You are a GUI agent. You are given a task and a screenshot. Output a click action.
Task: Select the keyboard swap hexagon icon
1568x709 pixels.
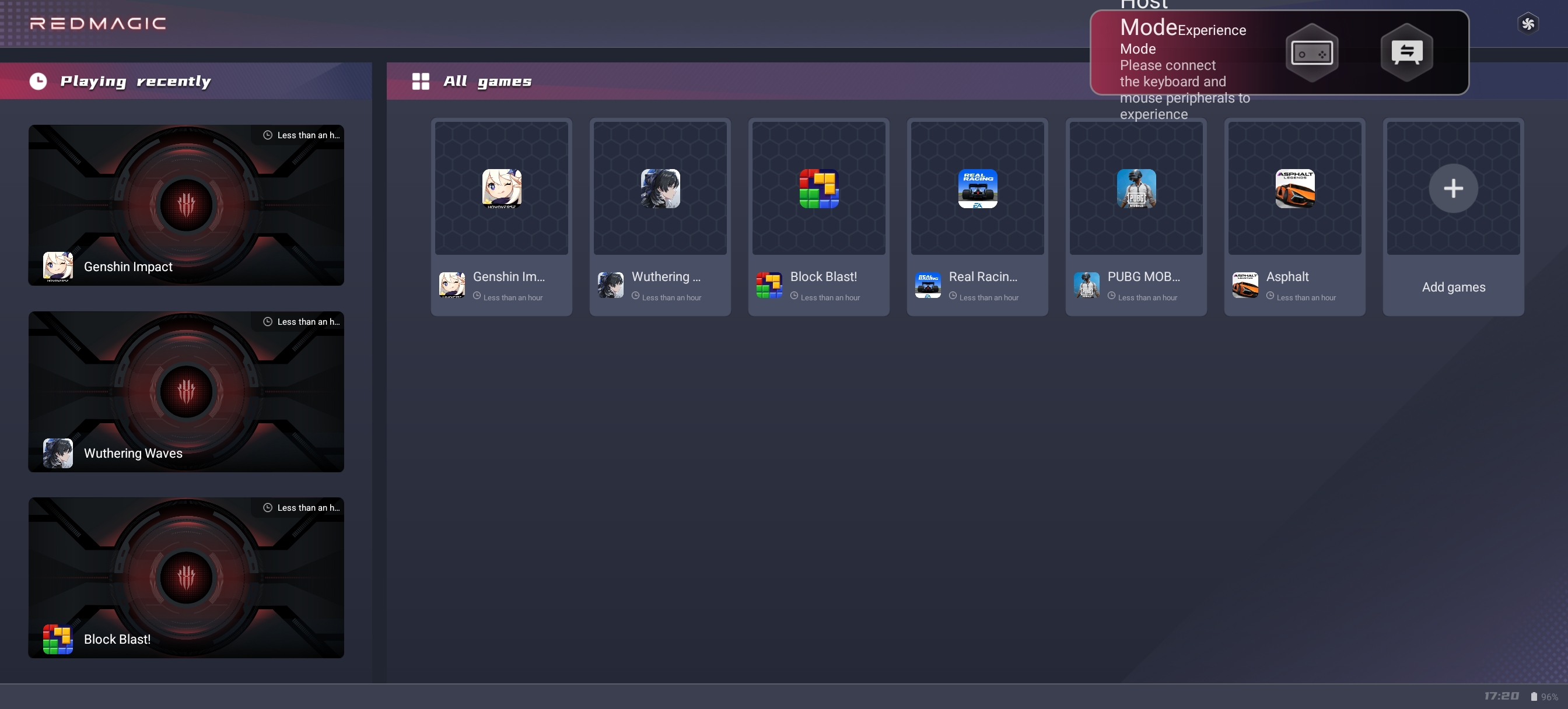coord(1406,52)
